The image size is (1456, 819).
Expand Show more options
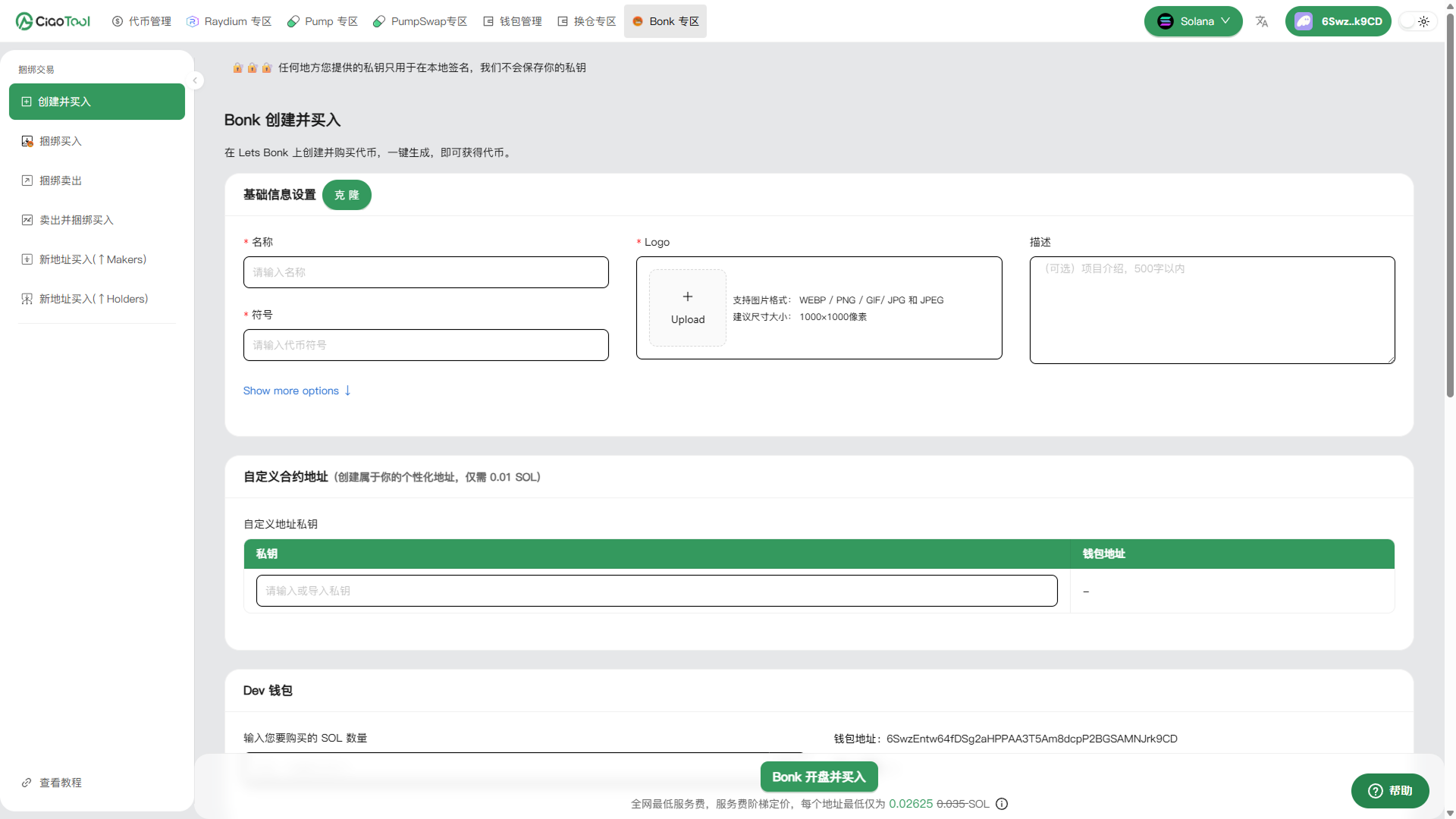297,391
